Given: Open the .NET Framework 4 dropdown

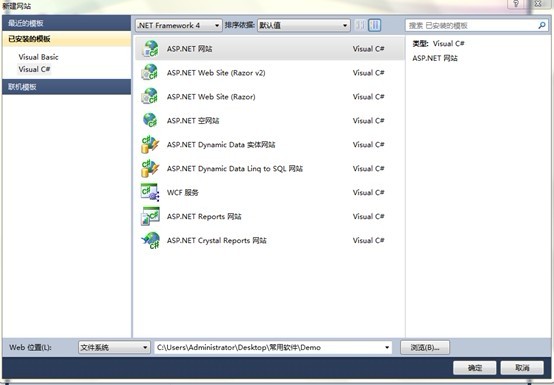Looking at the screenshot, I should [179, 25].
